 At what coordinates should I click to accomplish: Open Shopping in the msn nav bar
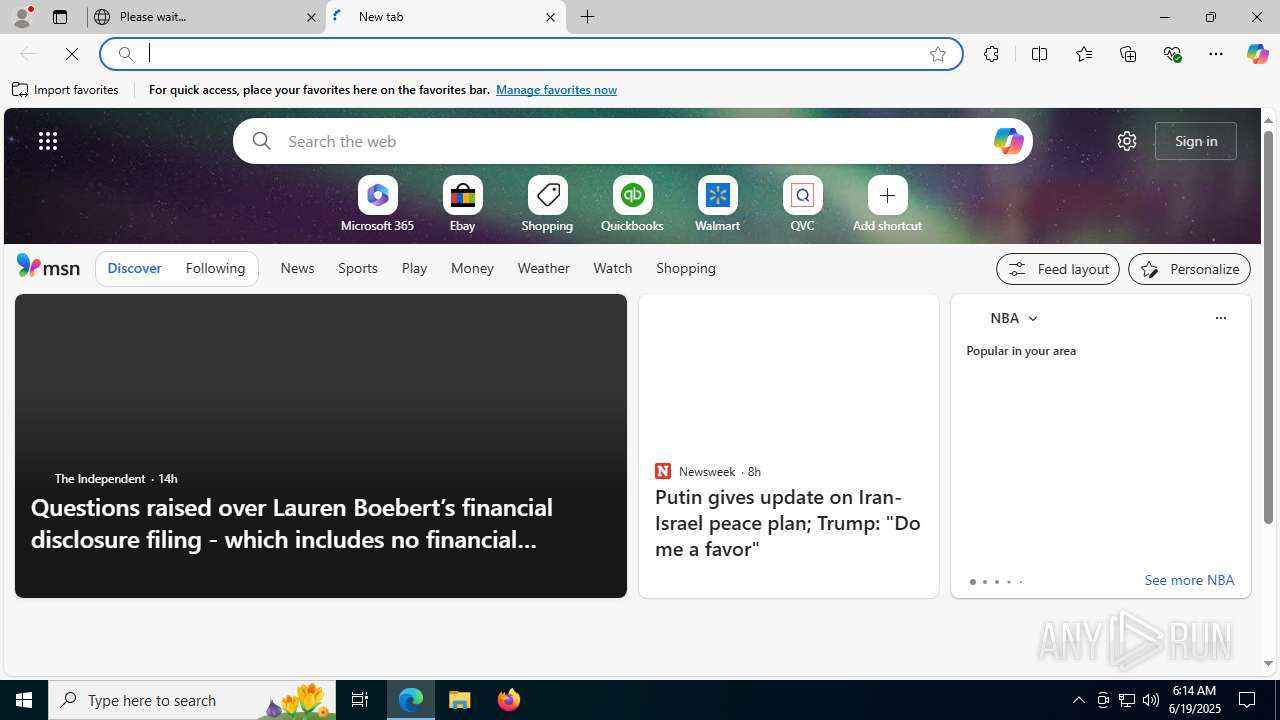click(x=686, y=268)
